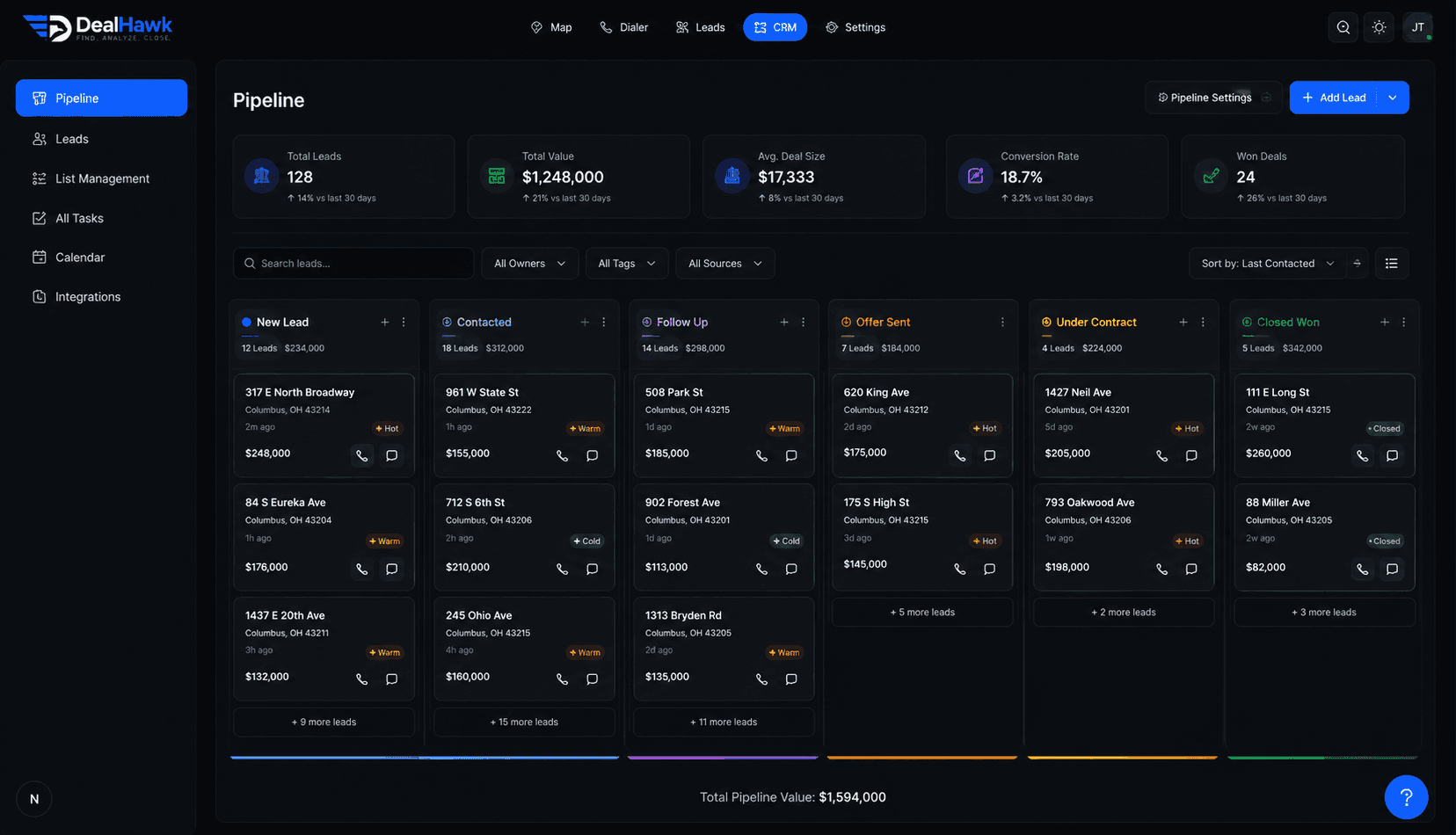Message the 793 Oakwood Ave lead

(1191, 569)
